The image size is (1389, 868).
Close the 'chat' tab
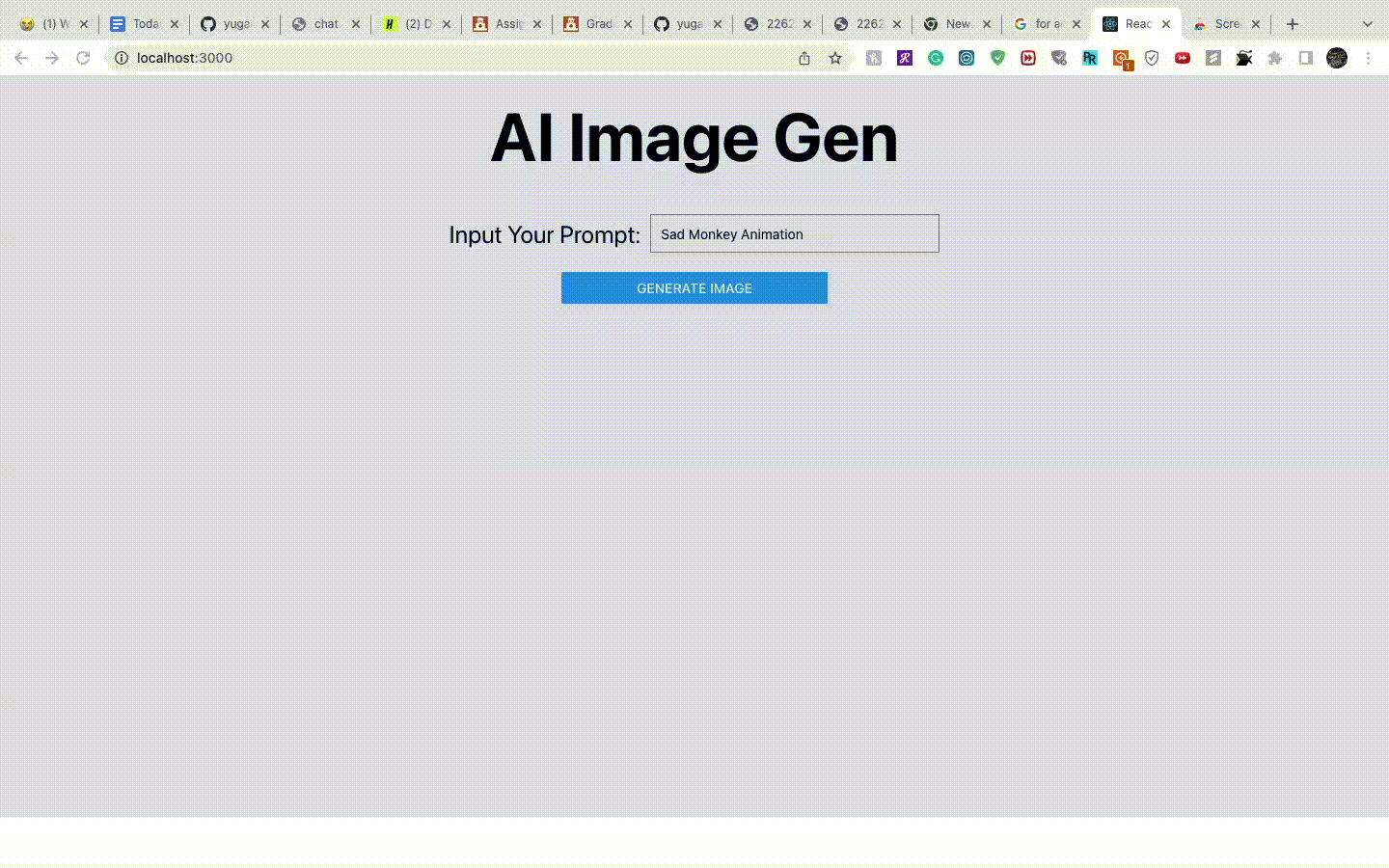click(x=356, y=24)
